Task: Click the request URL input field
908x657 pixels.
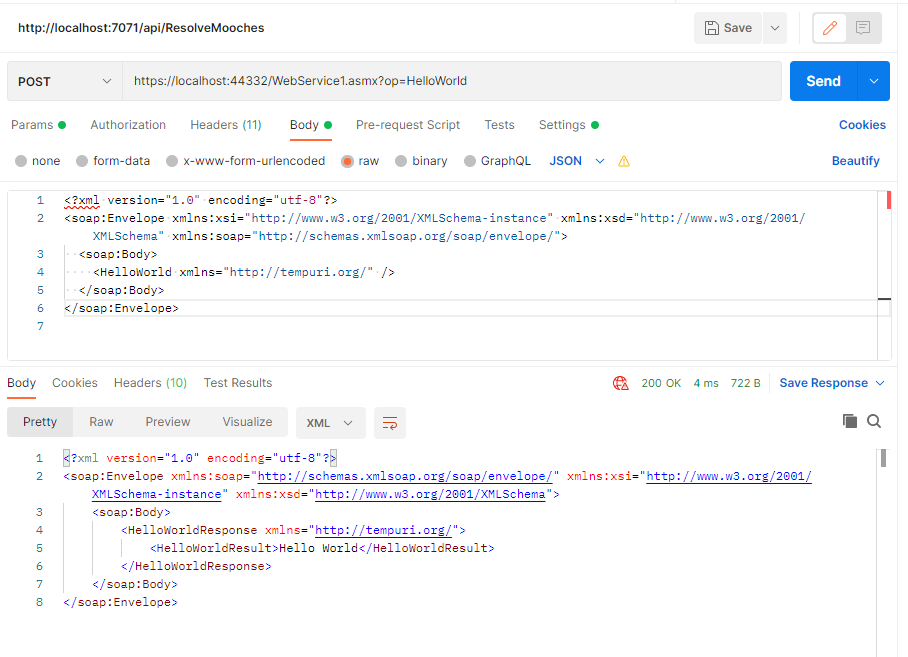Action: pyautogui.click(x=452, y=81)
